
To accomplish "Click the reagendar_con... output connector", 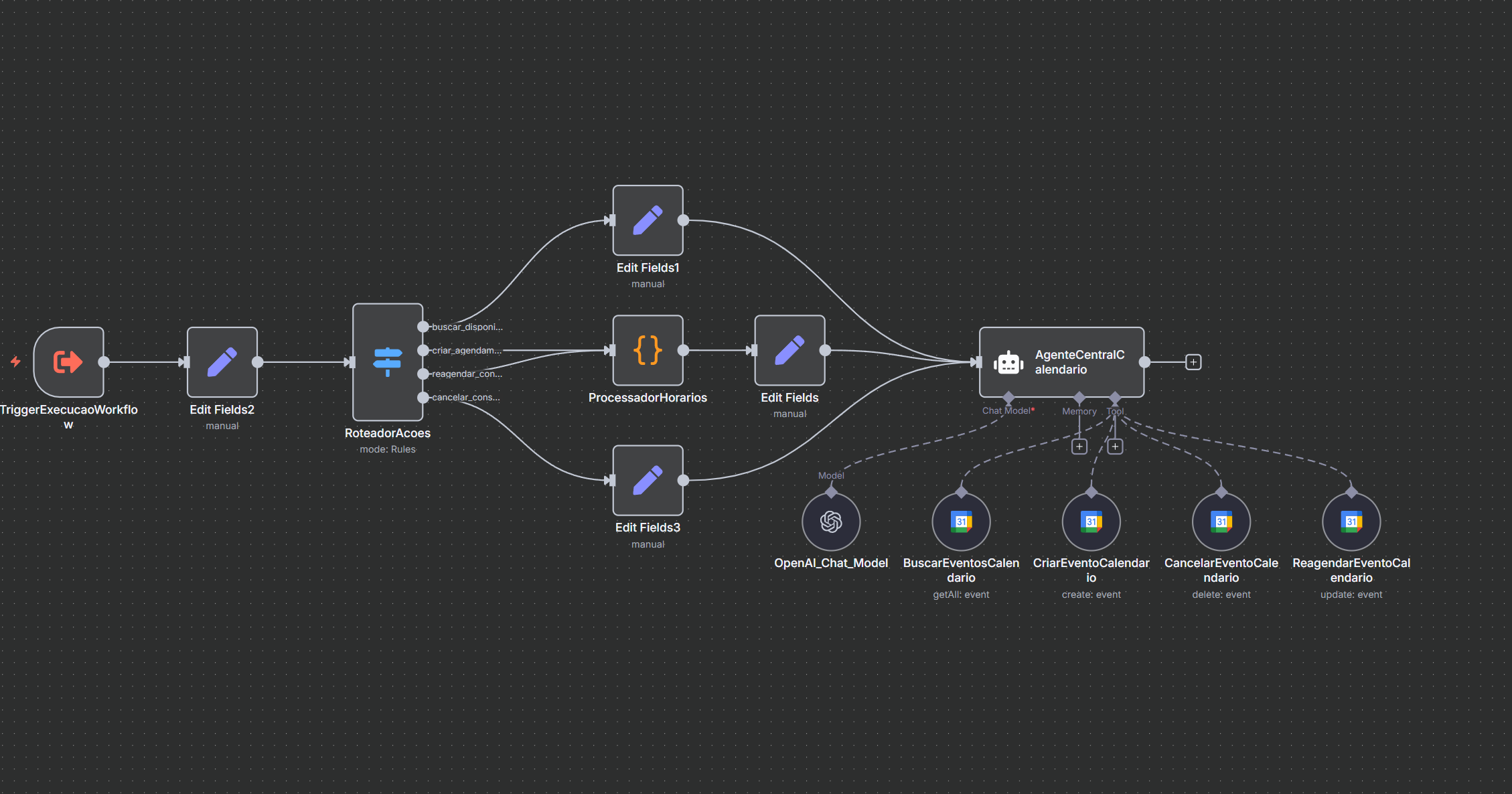I will click(423, 374).
